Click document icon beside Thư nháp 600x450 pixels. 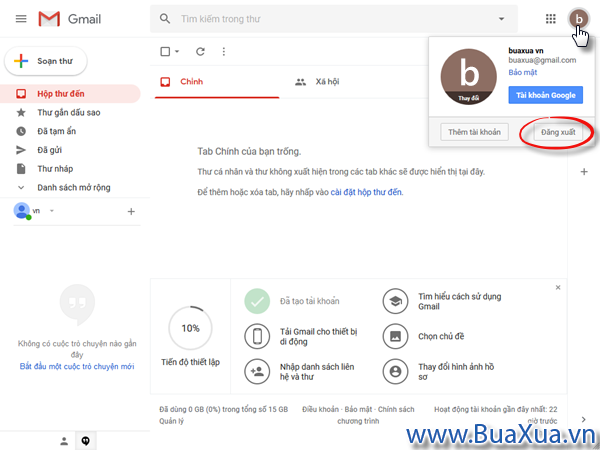[21, 169]
